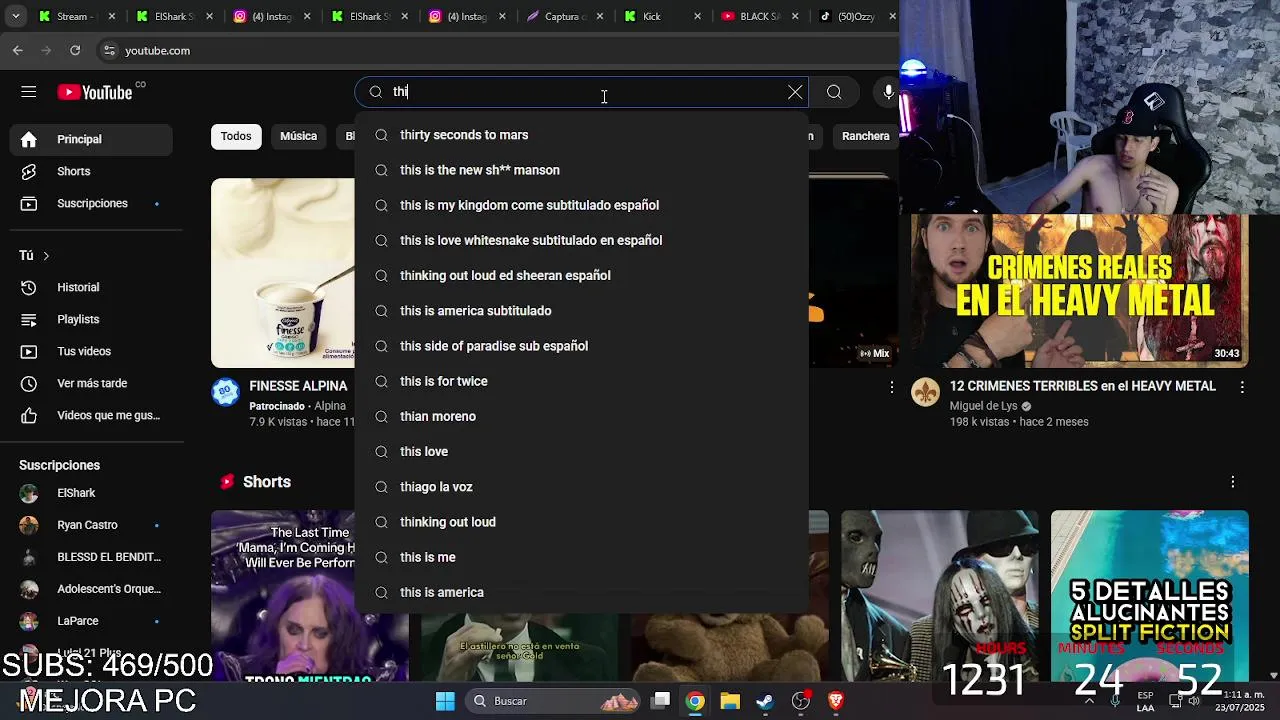This screenshot has width=1280, height=720.
Task: Open Task View from the taskbar
Action: pyautogui.click(x=661, y=701)
